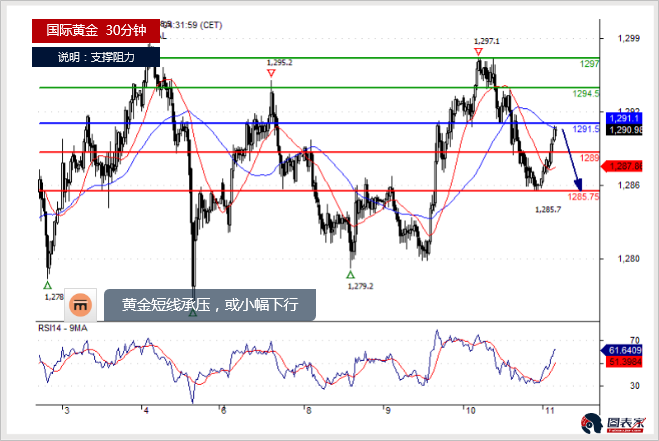Click the 说明：支撑阻力 label box

pyautogui.click(x=96, y=57)
